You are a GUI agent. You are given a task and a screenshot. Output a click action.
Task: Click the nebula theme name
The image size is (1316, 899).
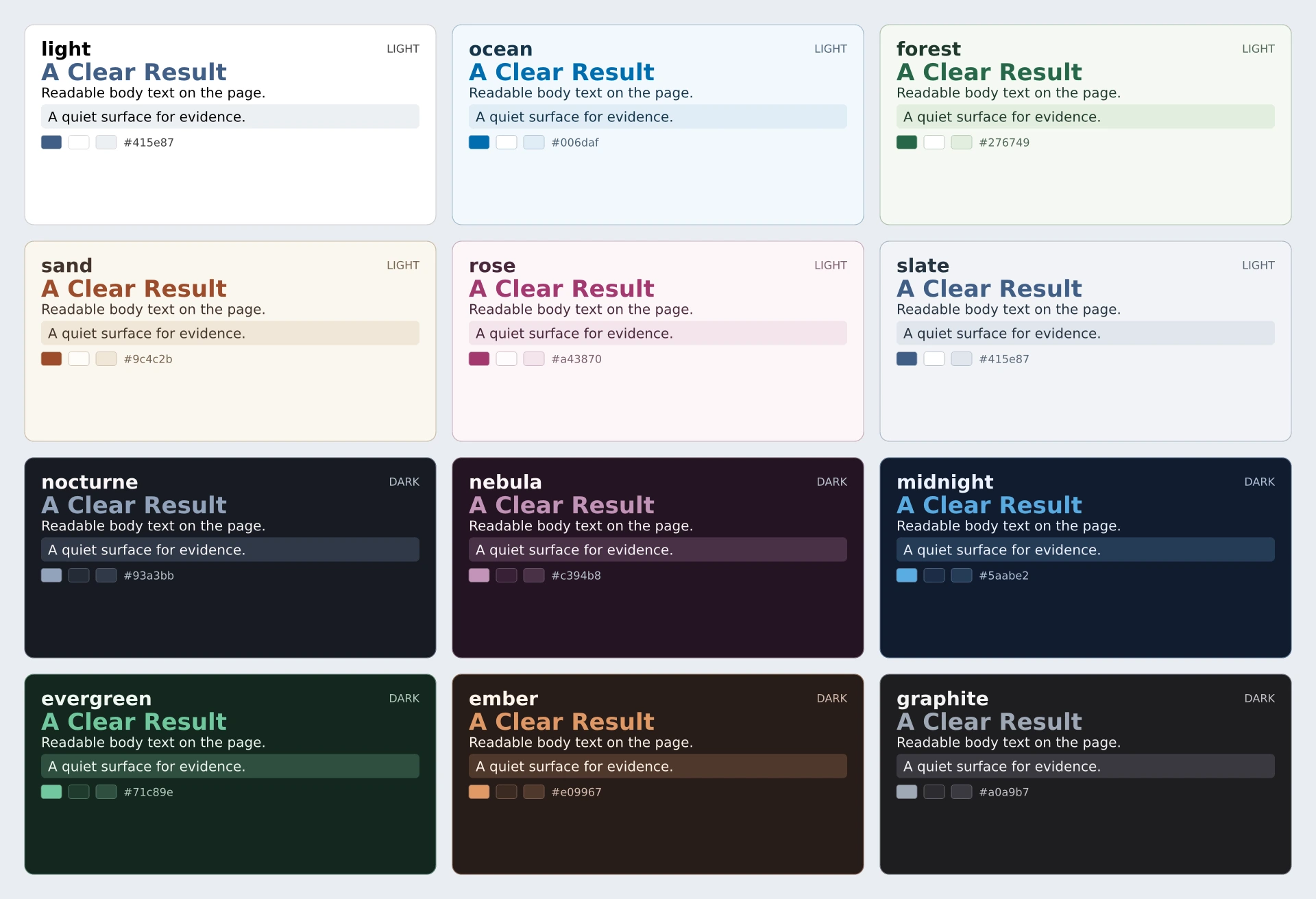pyautogui.click(x=505, y=482)
